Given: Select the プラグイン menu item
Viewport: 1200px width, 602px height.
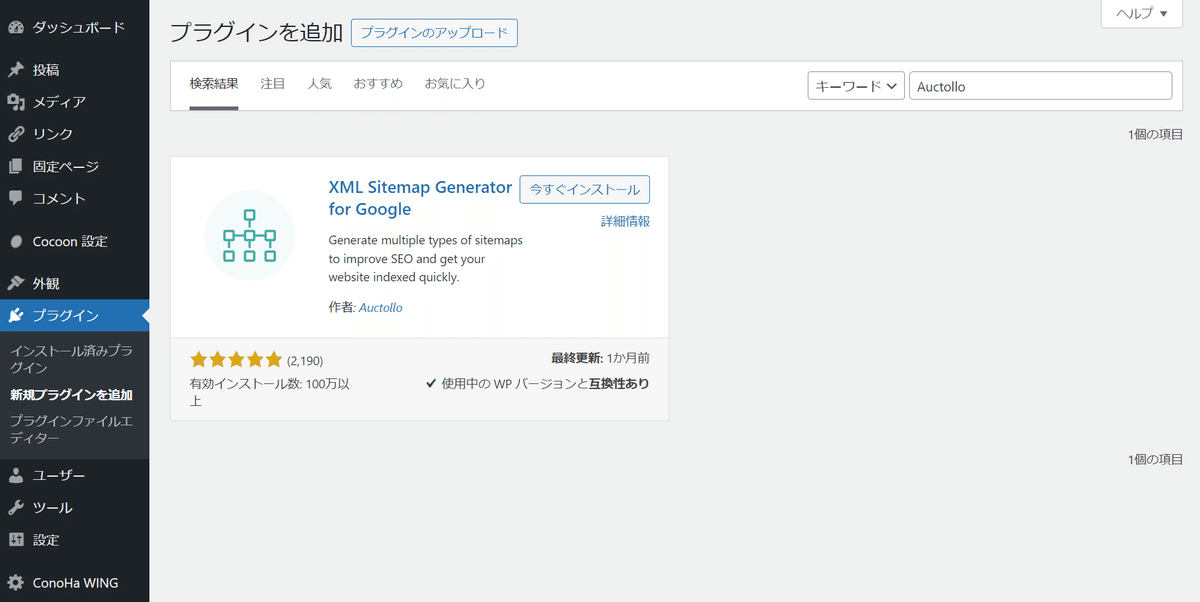Looking at the screenshot, I should (x=74, y=316).
